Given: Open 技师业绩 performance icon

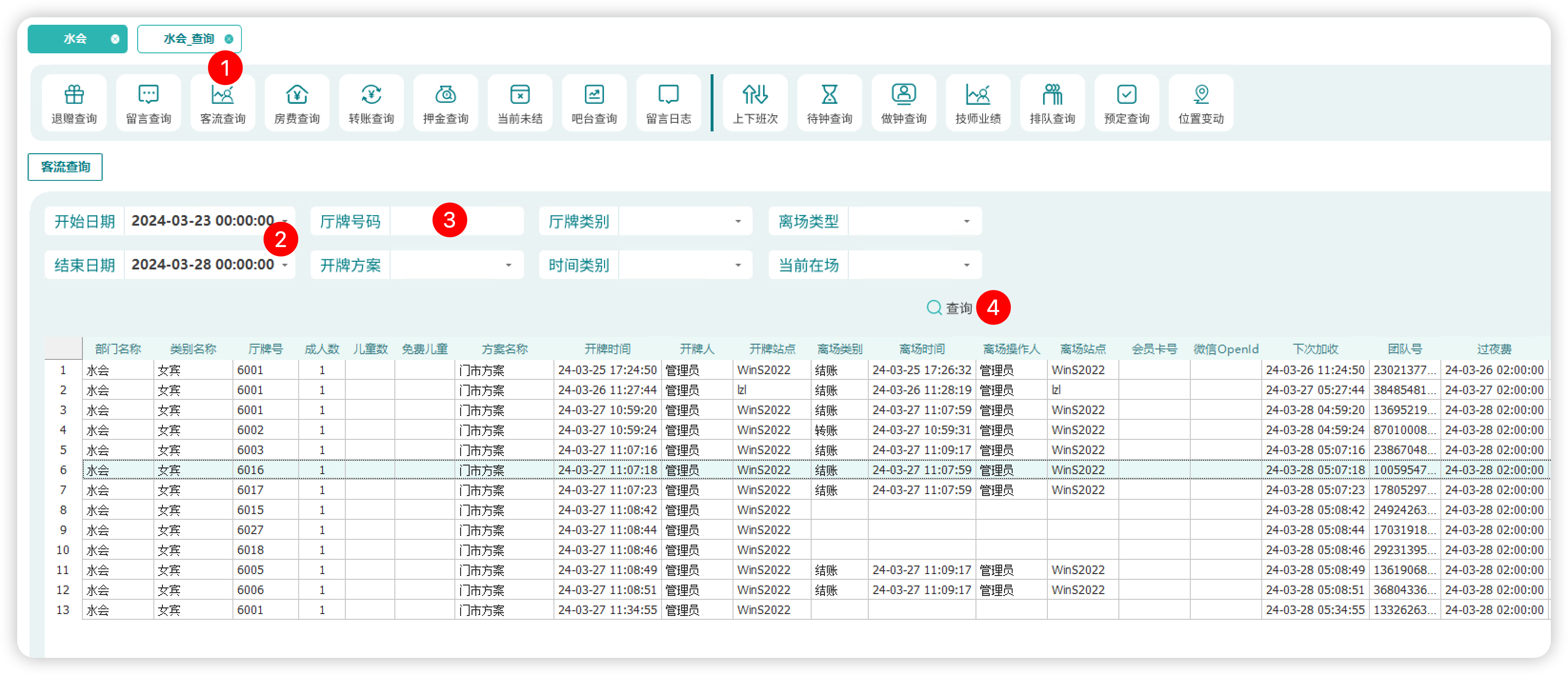Looking at the screenshot, I should click(x=978, y=103).
